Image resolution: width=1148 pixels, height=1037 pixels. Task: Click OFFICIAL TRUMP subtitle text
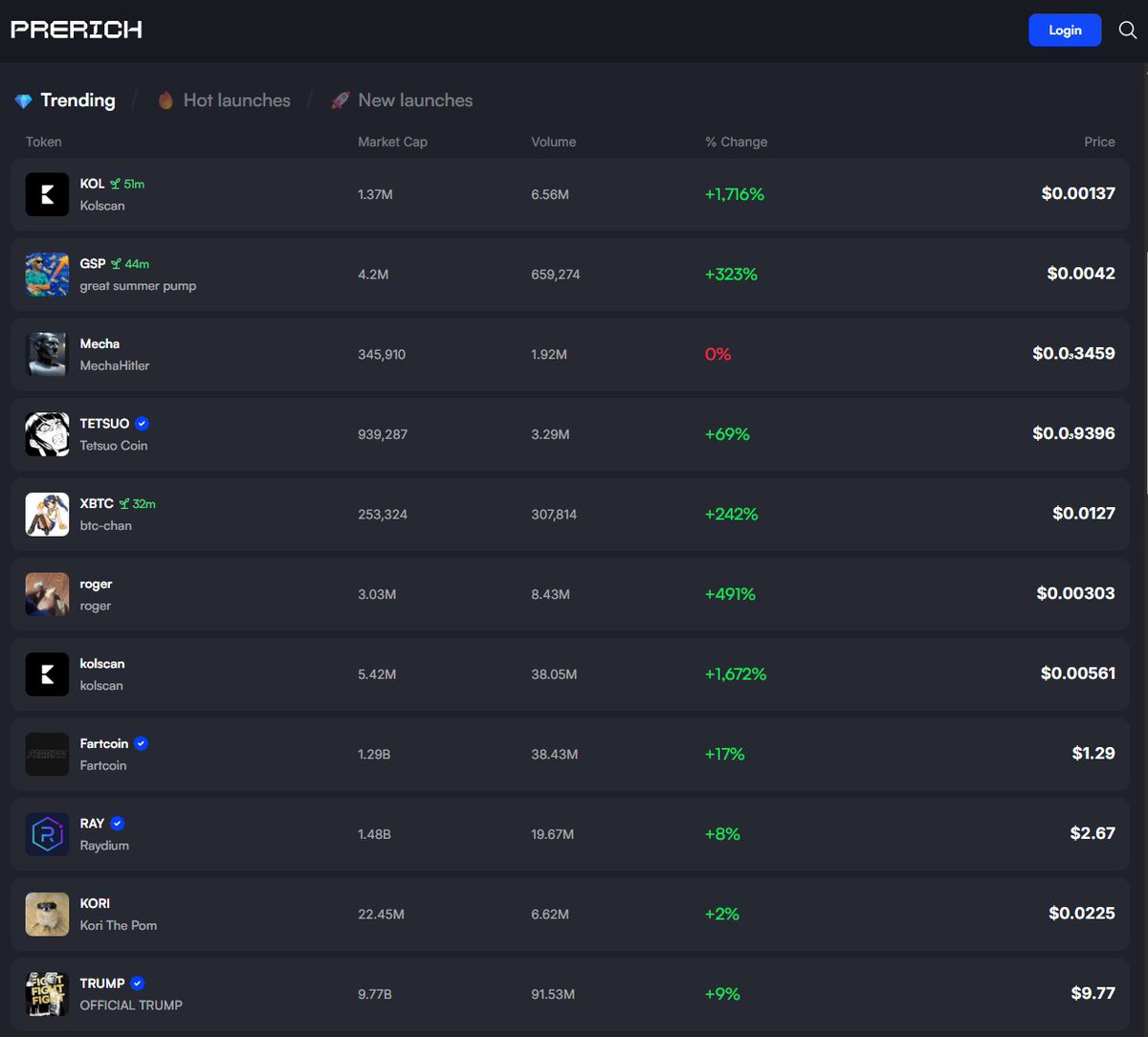point(131,1005)
